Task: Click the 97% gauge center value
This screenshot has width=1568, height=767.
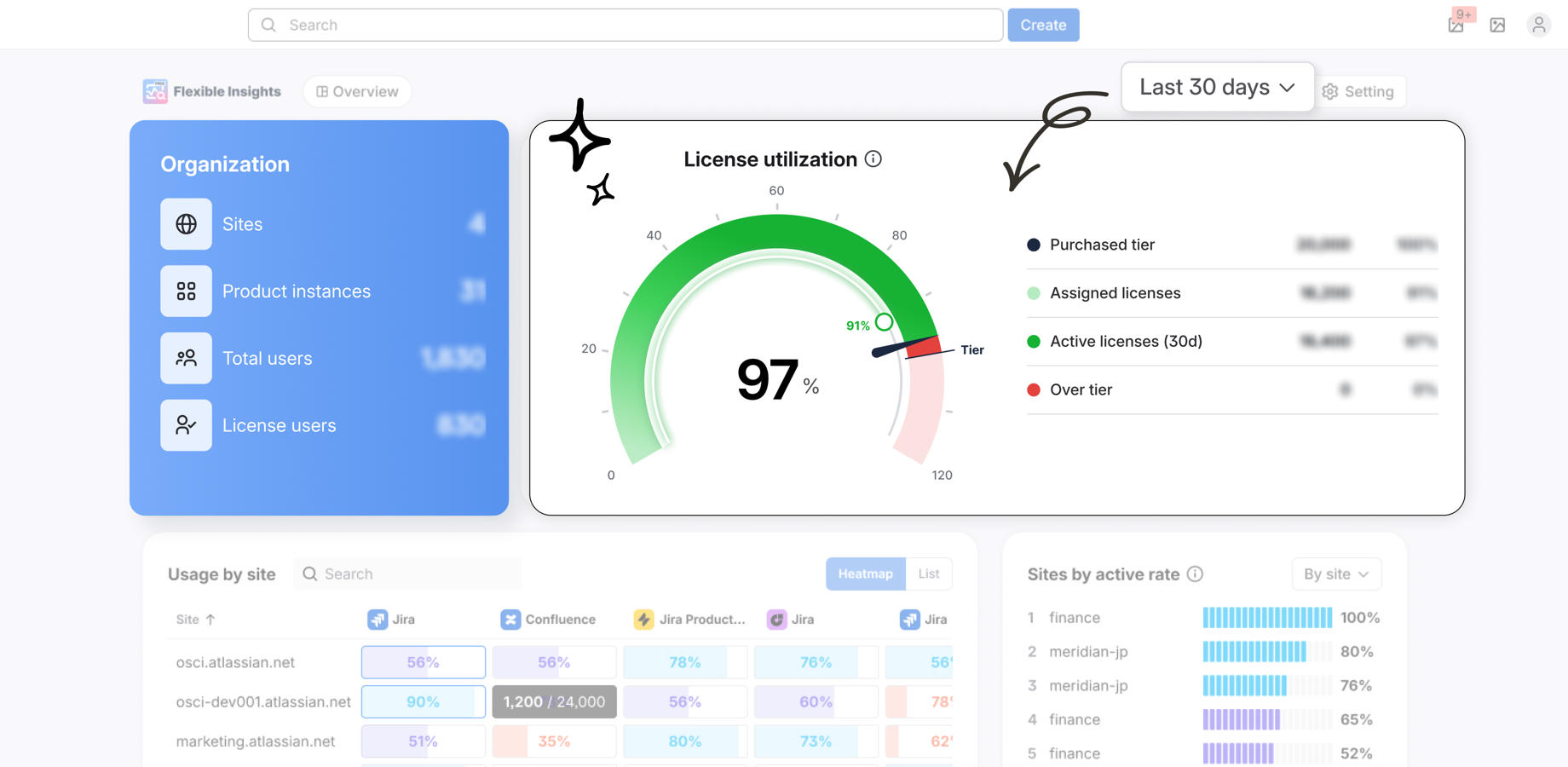Action: click(x=777, y=380)
